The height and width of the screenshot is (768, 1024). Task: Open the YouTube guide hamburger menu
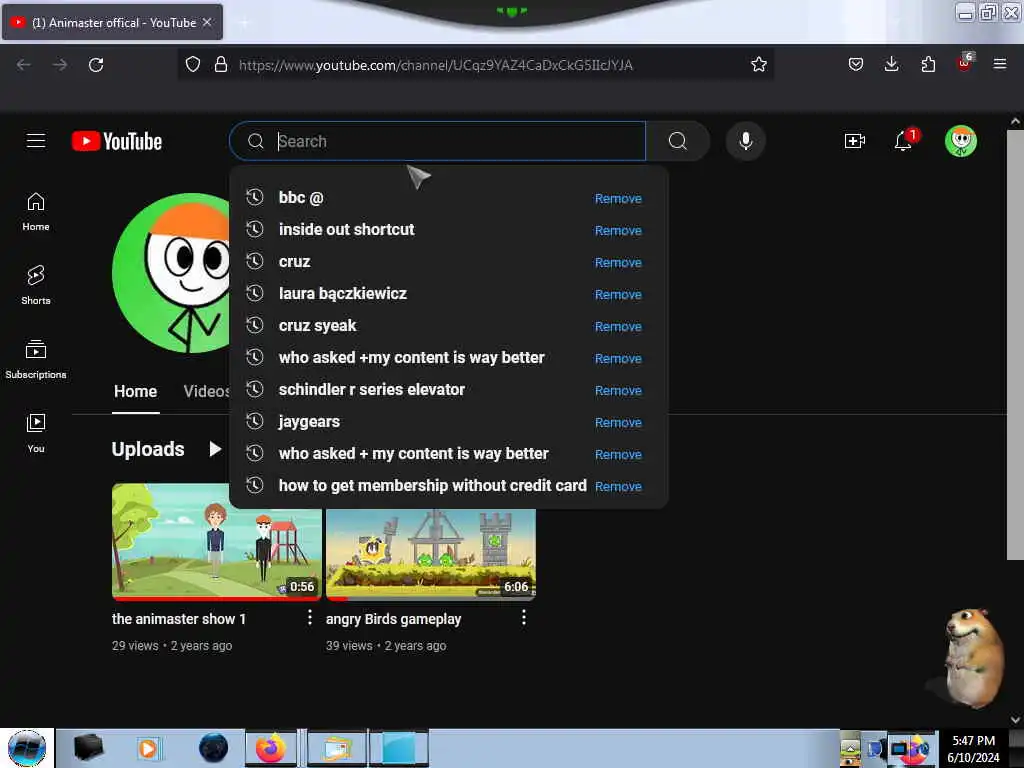point(36,141)
